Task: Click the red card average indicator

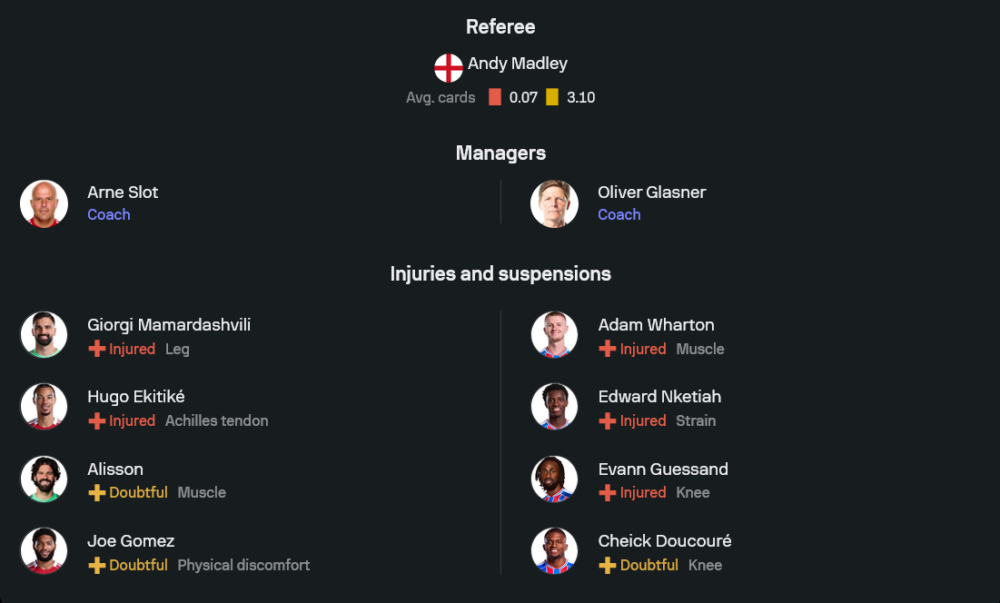Action: (495, 98)
